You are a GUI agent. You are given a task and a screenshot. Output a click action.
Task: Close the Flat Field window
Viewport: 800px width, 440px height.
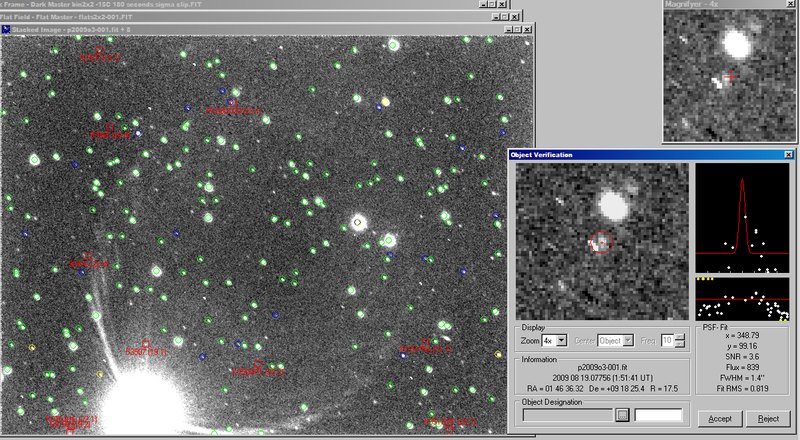point(515,17)
